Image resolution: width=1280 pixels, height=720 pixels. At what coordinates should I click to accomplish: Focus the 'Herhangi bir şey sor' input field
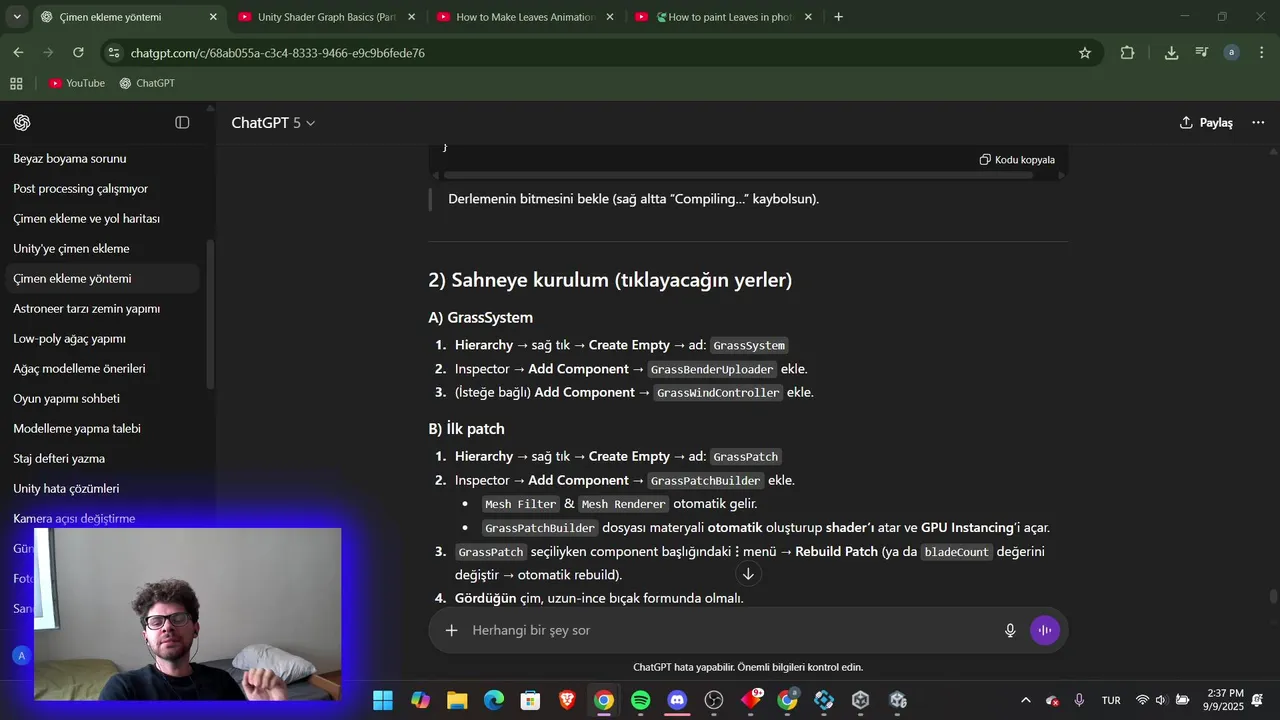tap(730, 630)
